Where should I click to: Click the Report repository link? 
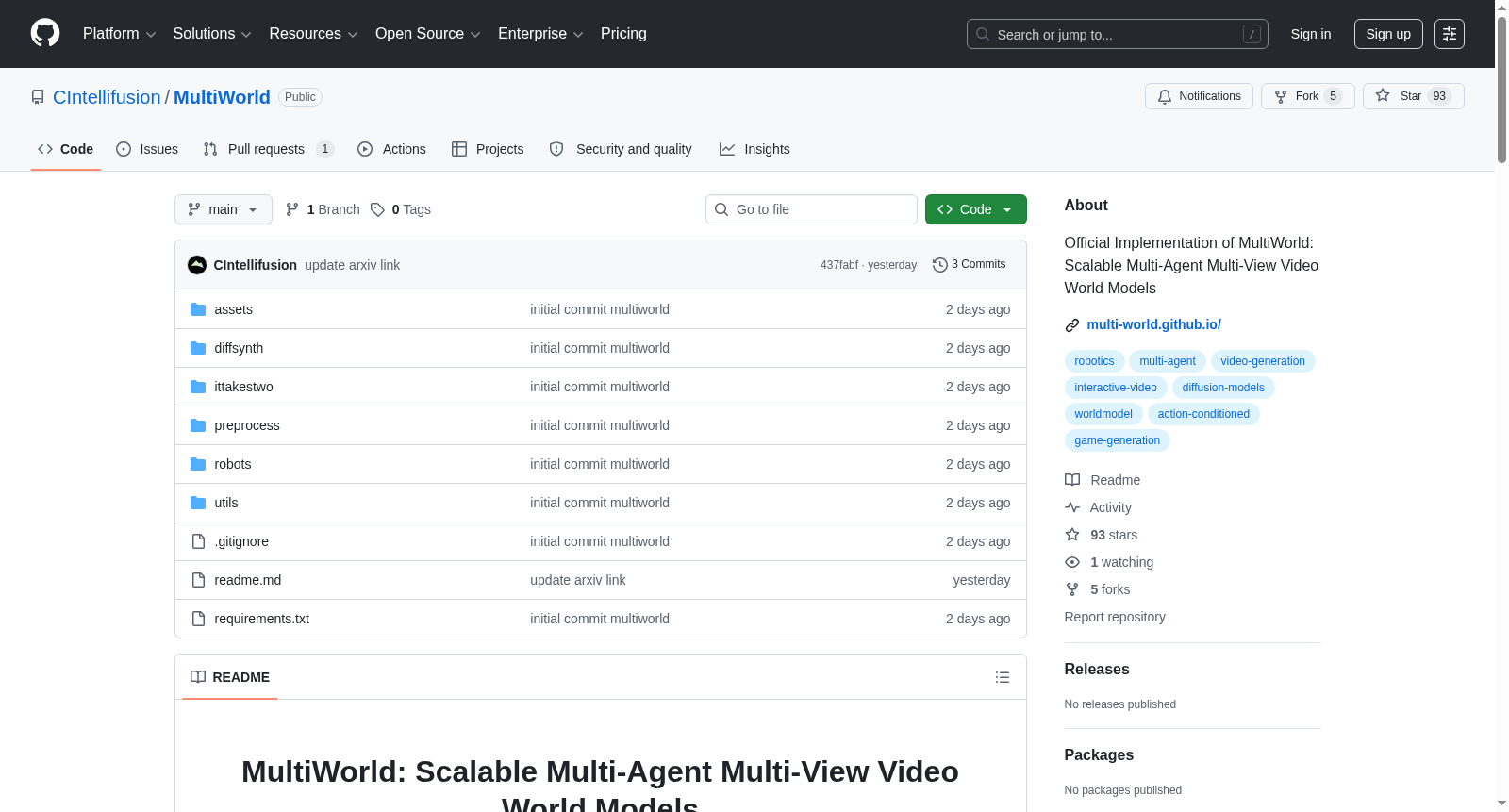coord(1115,617)
